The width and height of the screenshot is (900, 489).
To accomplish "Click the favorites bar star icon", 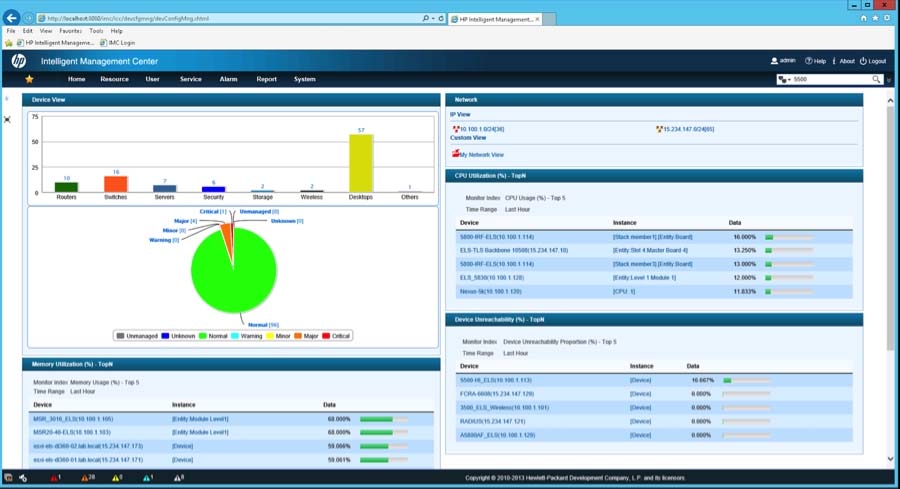I will coord(9,43).
